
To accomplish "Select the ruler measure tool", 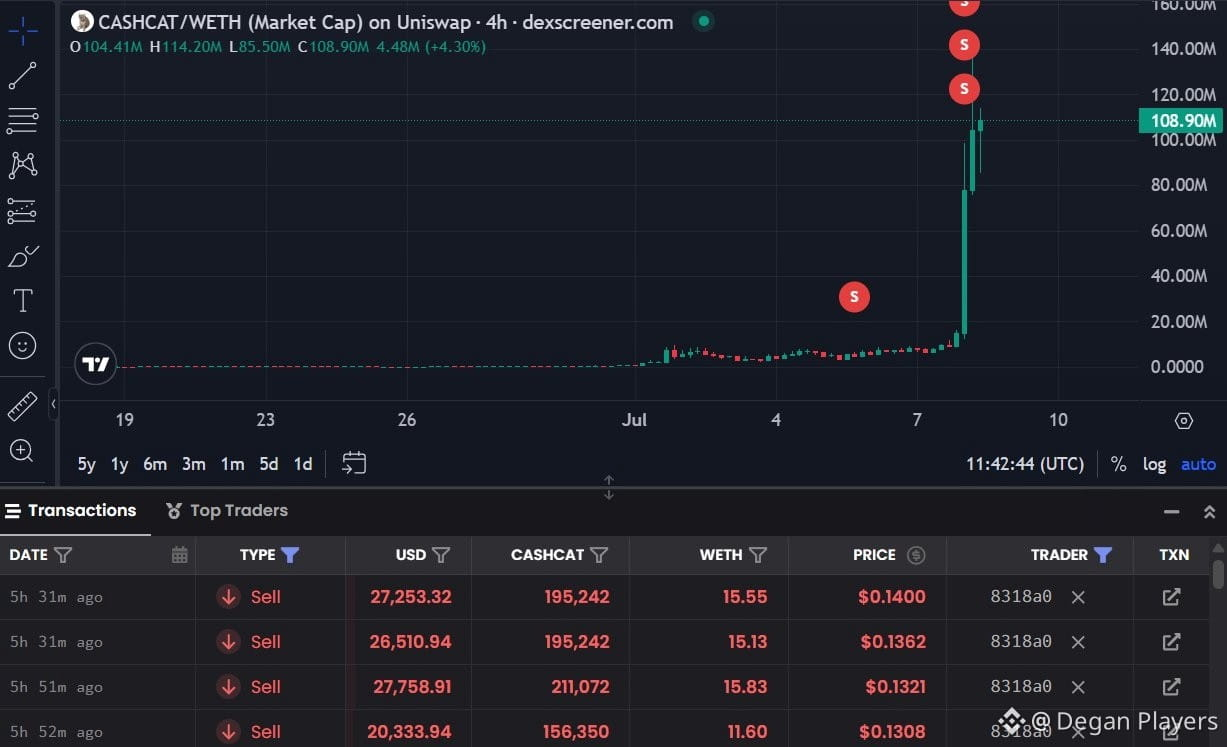I will click(22, 406).
